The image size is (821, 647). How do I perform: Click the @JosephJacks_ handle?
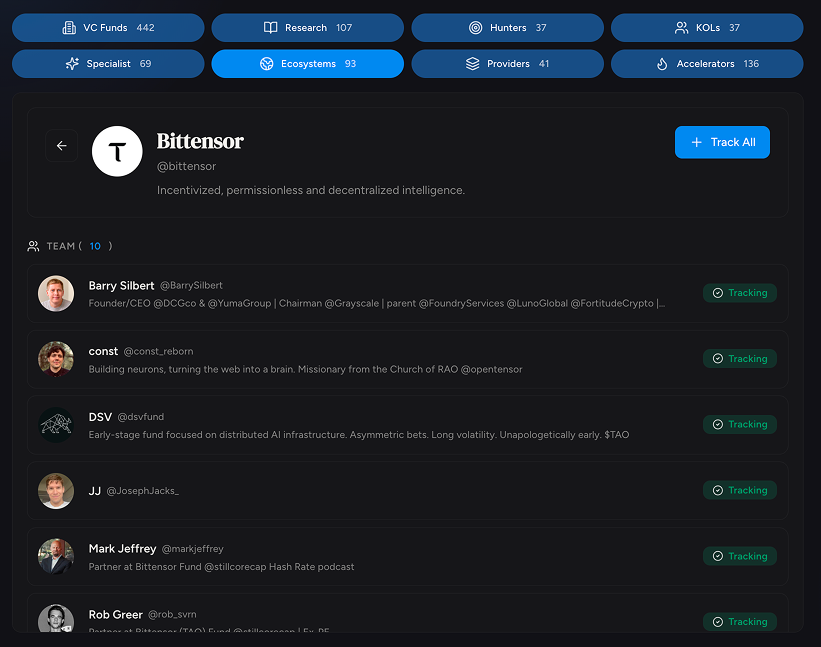click(x=143, y=490)
